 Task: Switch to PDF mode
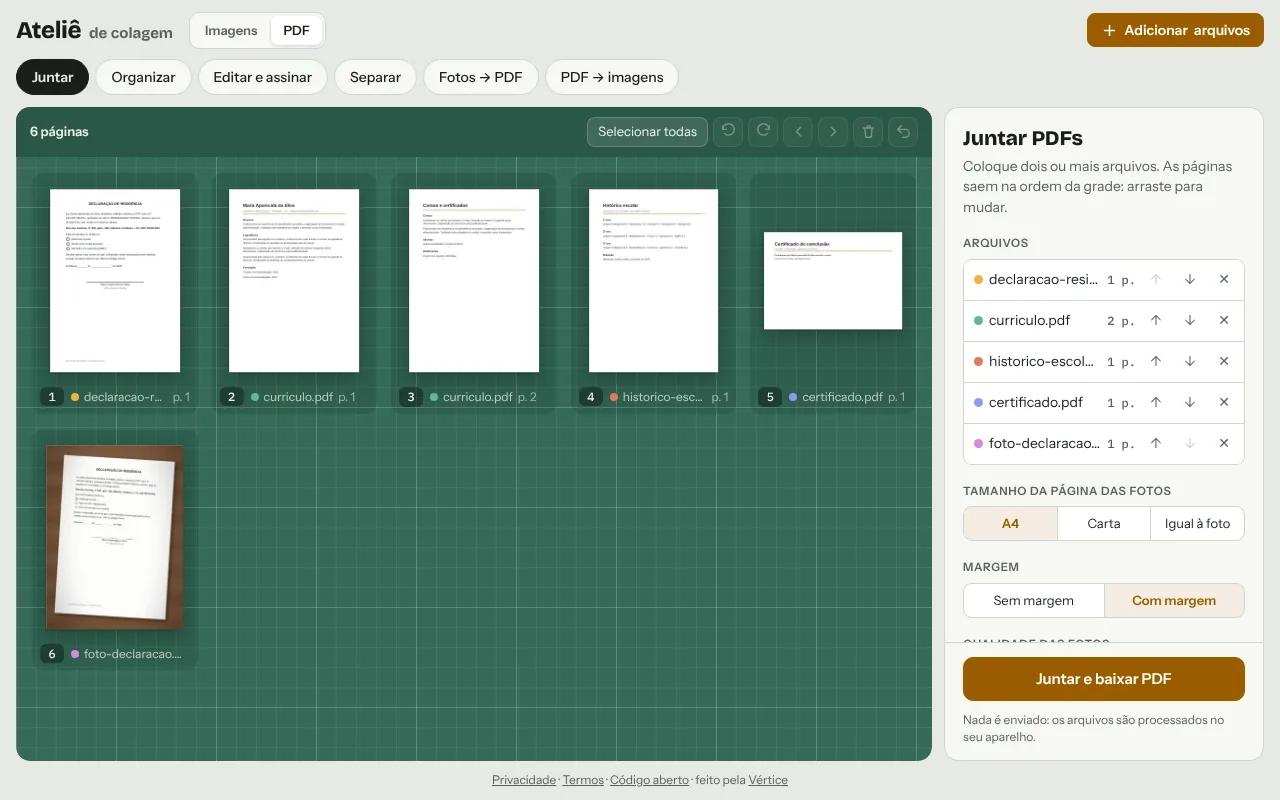[296, 30]
